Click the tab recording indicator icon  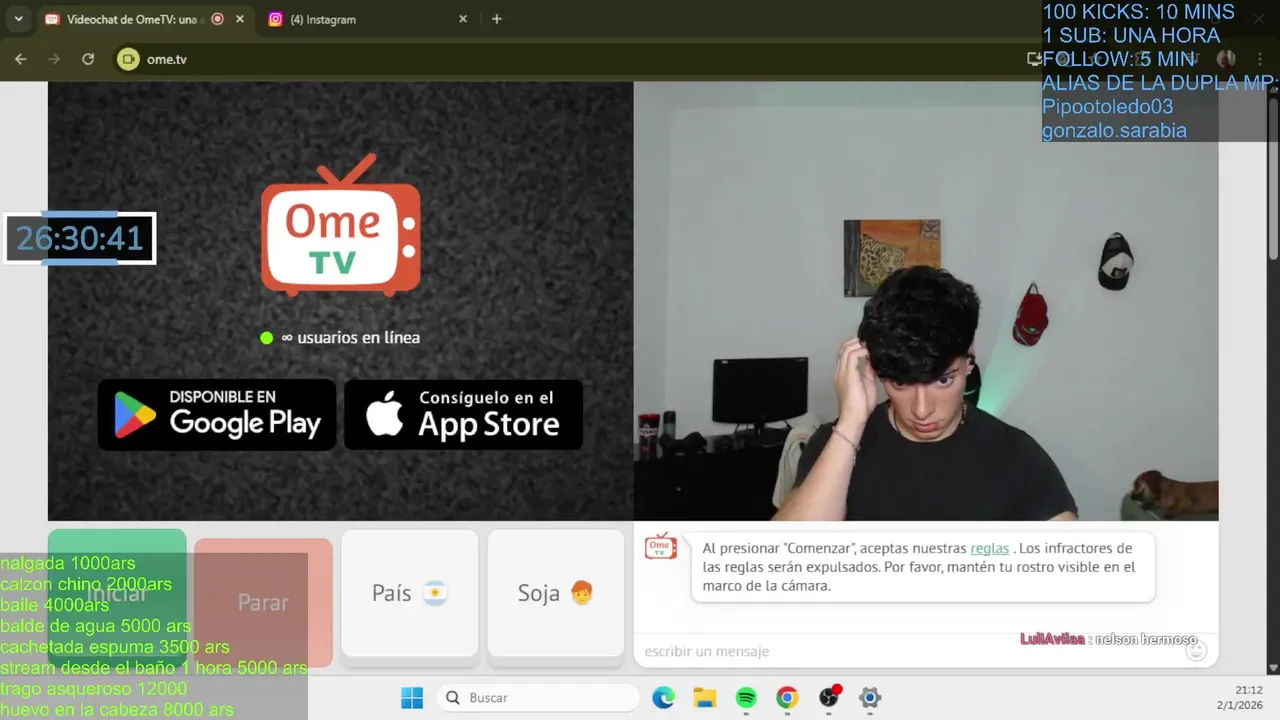tap(217, 19)
